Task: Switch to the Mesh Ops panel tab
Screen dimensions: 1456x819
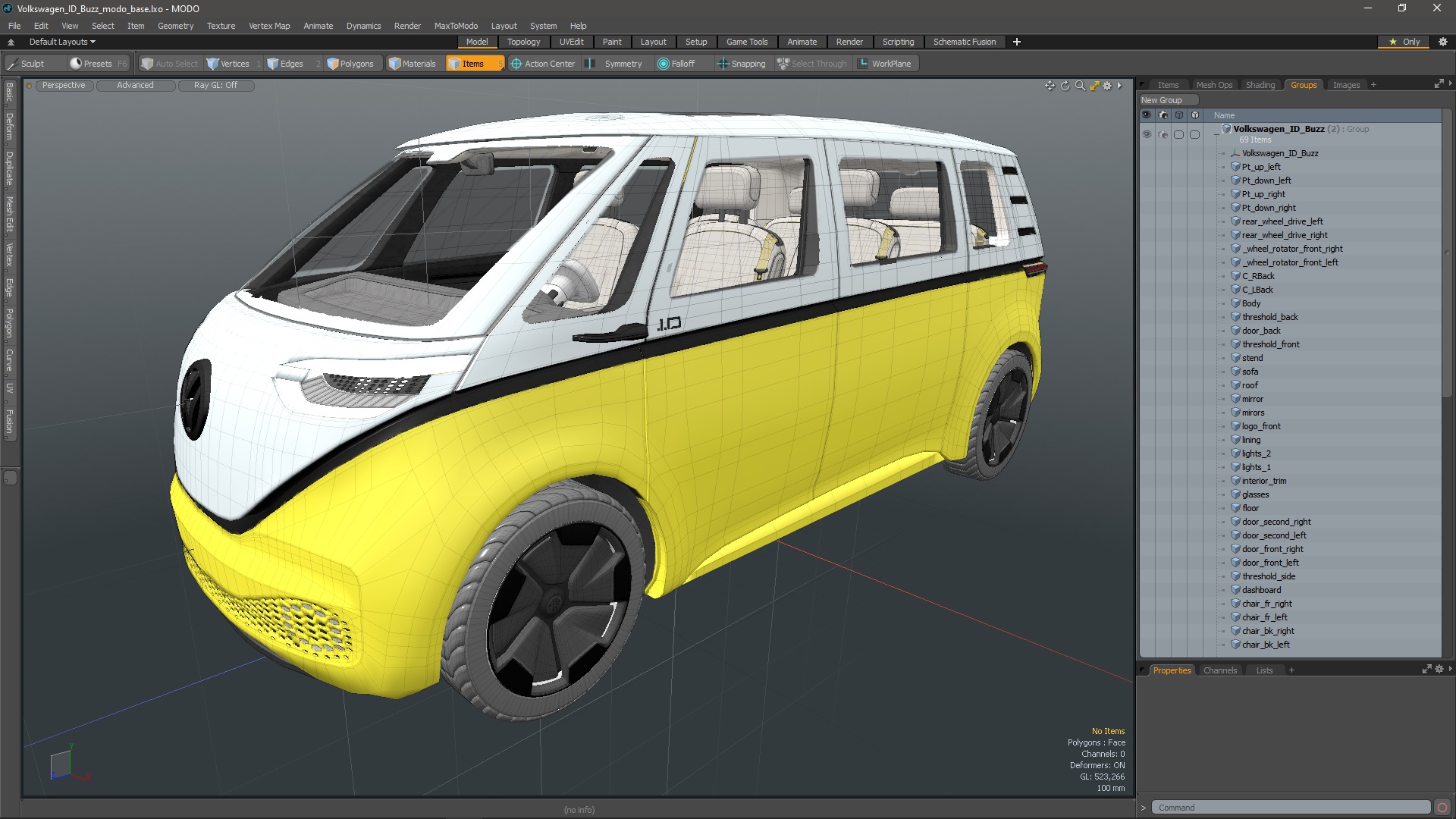Action: tap(1214, 85)
